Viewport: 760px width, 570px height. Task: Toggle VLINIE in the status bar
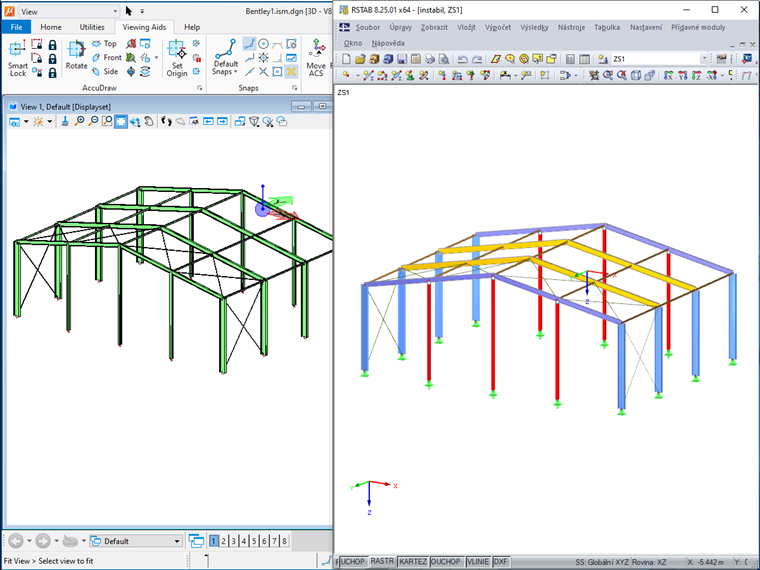477,561
